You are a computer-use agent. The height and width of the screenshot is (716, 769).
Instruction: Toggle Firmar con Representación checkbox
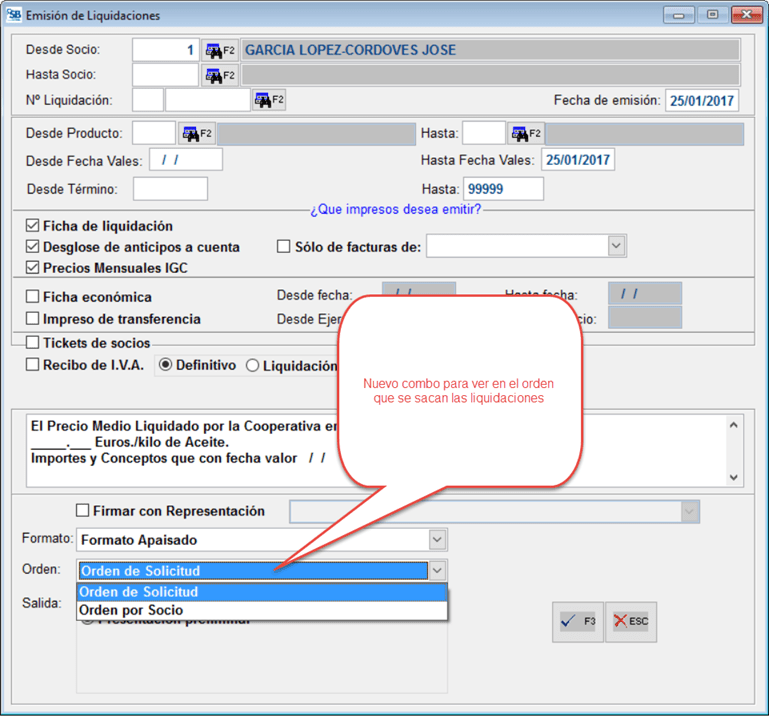83,511
